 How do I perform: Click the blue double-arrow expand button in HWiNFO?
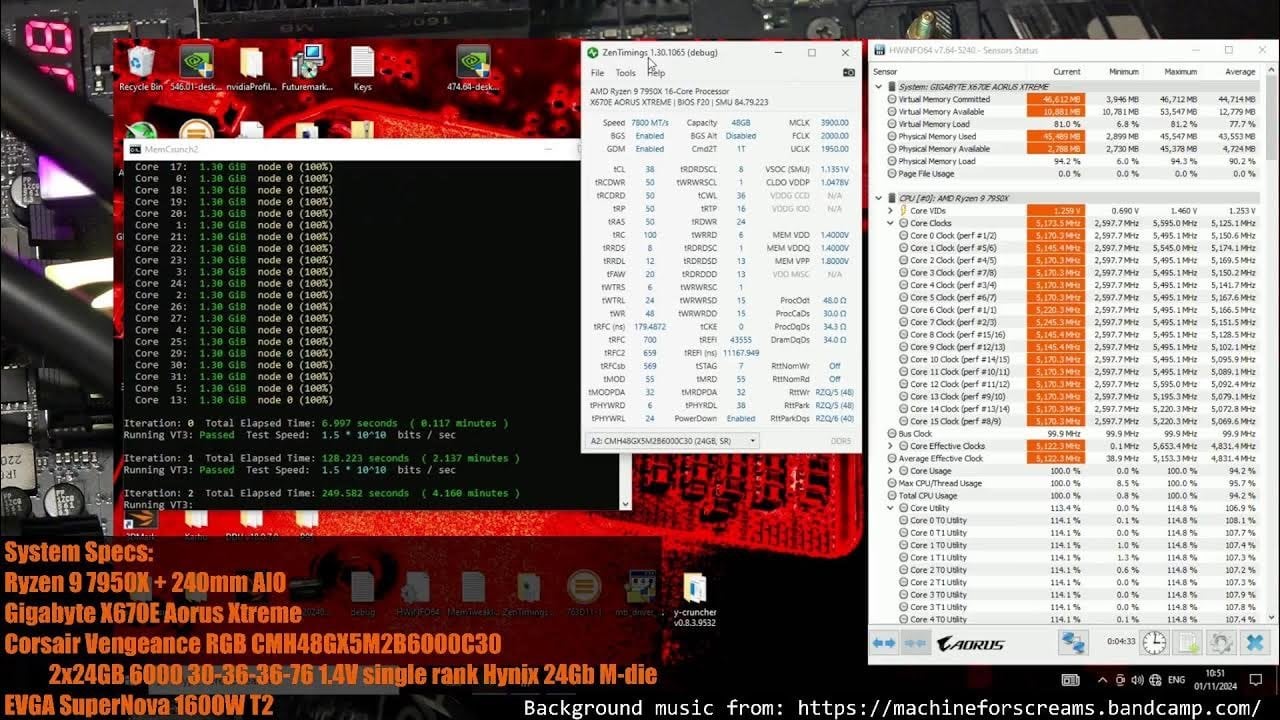[884, 643]
